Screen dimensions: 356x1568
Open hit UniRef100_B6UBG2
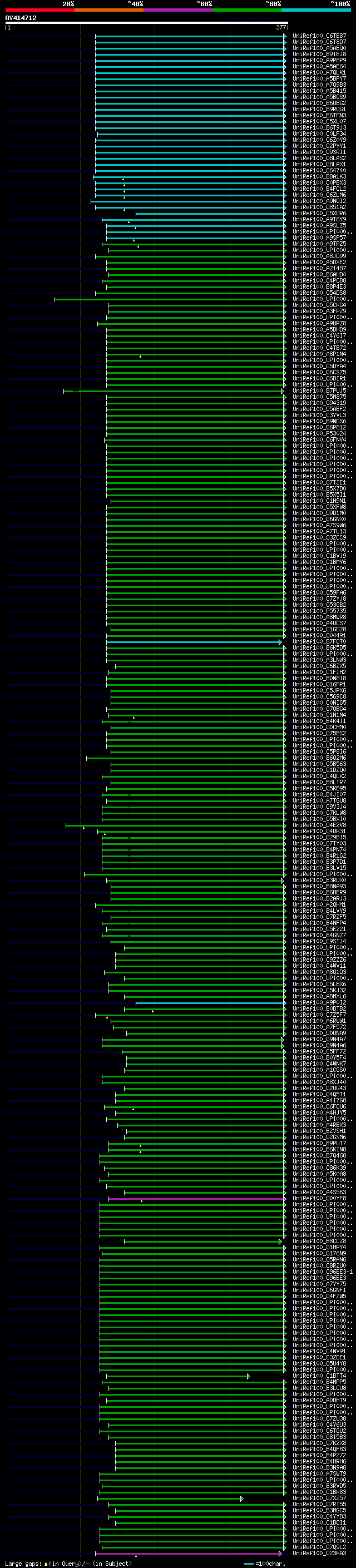pos(319,103)
